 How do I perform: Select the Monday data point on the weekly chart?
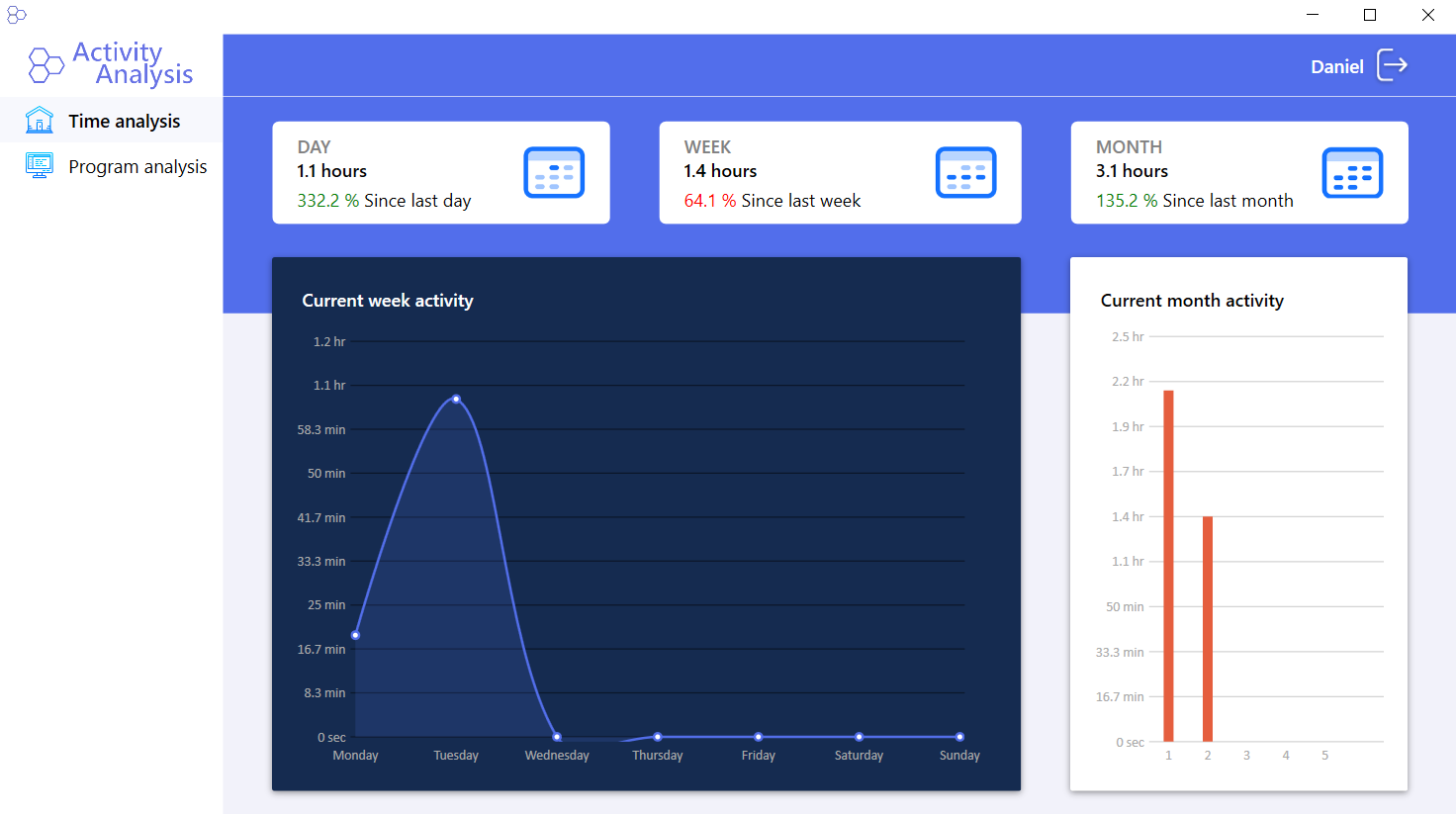356,635
